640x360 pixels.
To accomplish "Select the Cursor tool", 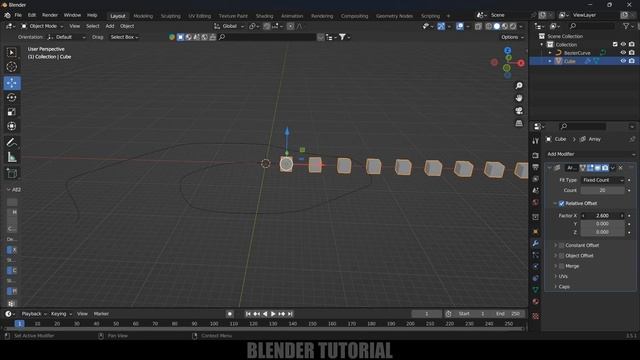I will [11, 67].
